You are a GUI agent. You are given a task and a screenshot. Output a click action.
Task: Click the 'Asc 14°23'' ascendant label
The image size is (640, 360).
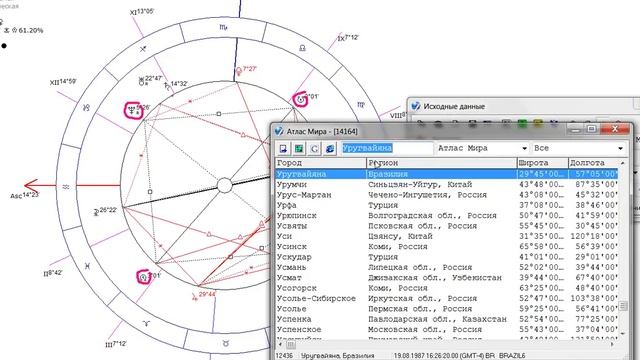[24, 196]
